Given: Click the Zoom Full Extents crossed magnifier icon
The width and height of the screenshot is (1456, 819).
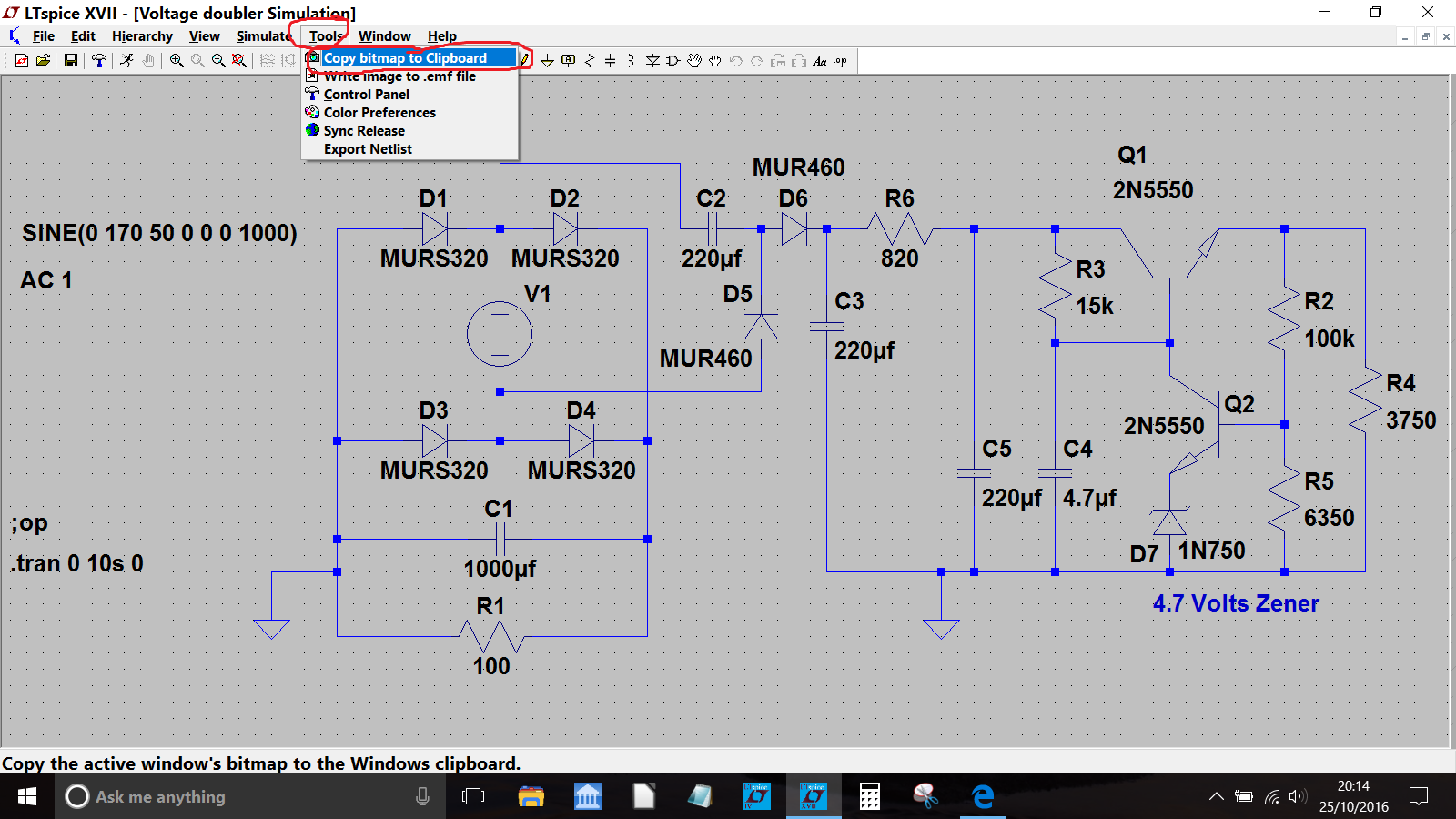Looking at the screenshot, I should pos(239,61).
